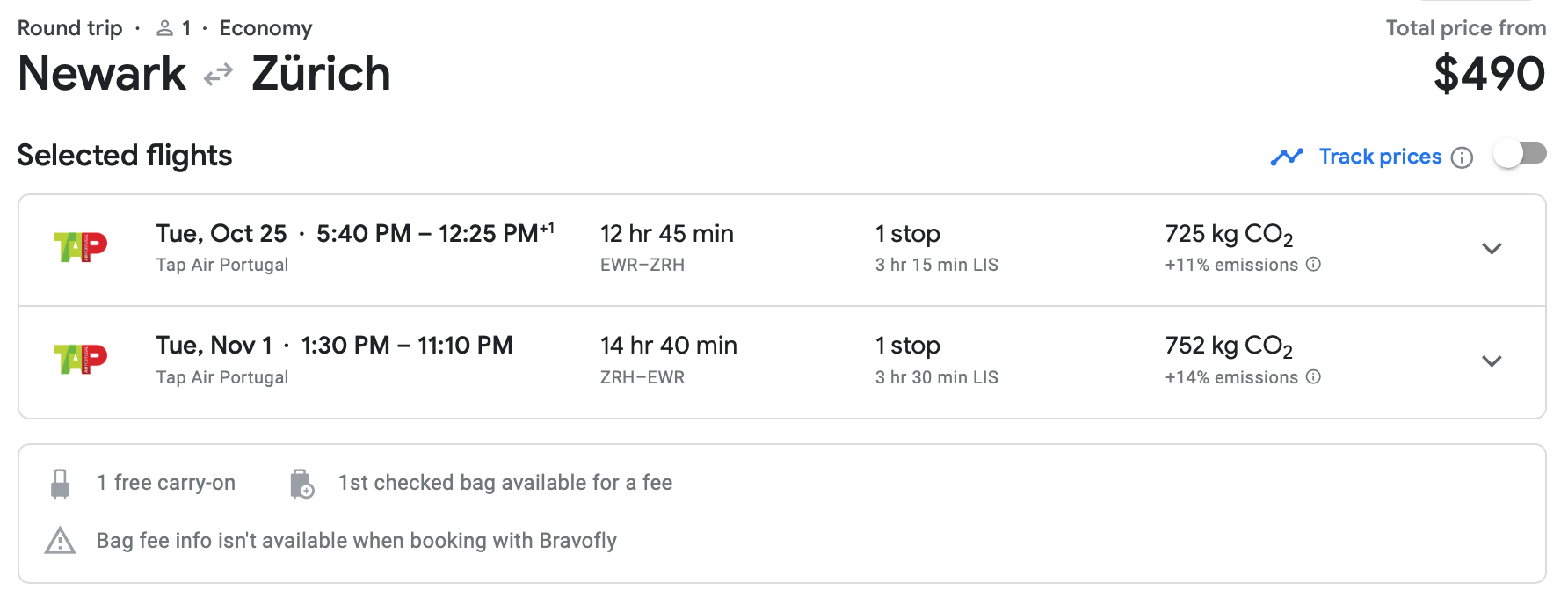Click the 3 hr 15 min LIS layover
Image resolution: width=1568 pixels, height=598 pixels.
coord(936,265)
